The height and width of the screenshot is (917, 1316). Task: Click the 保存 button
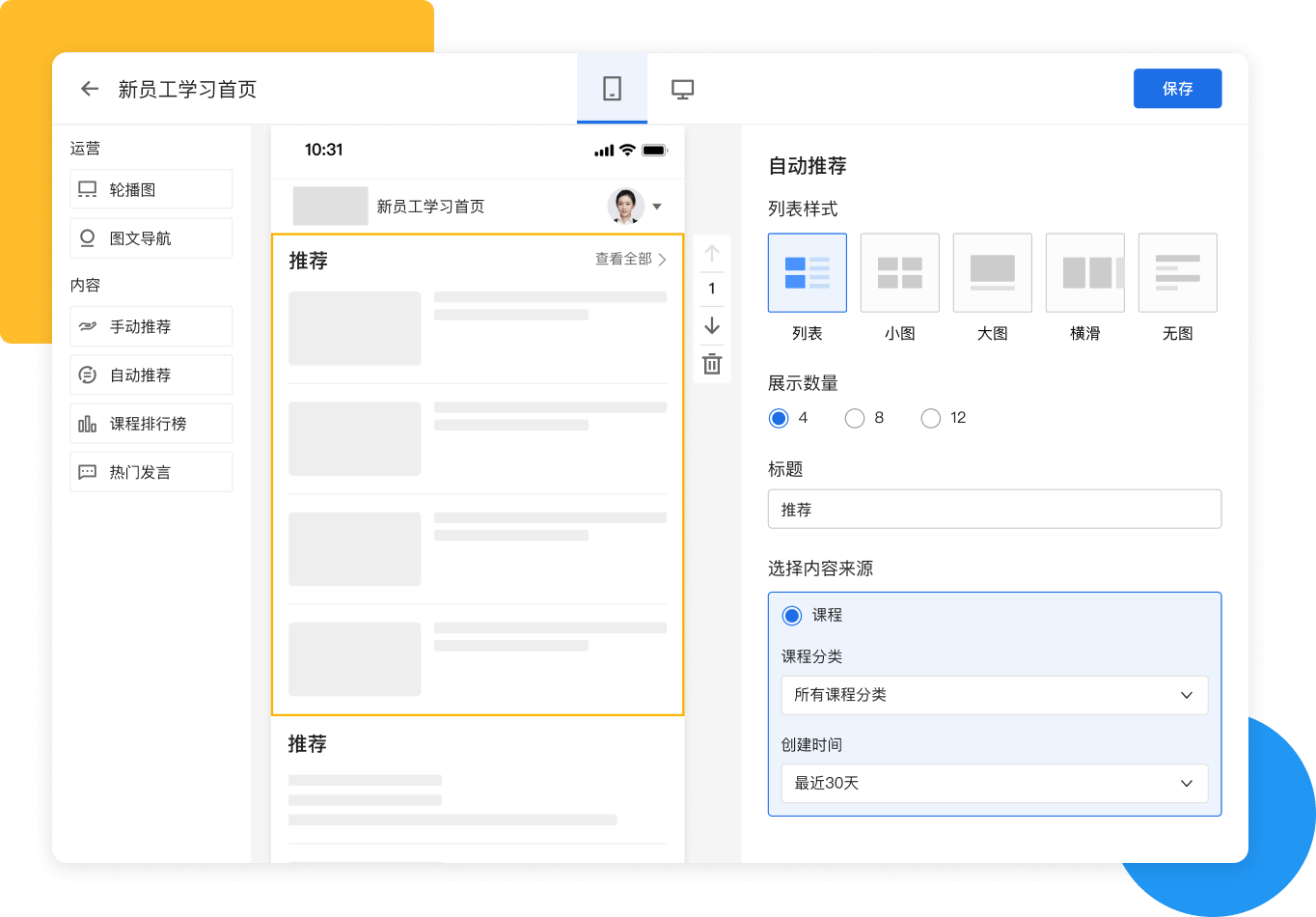(1177, 89)
